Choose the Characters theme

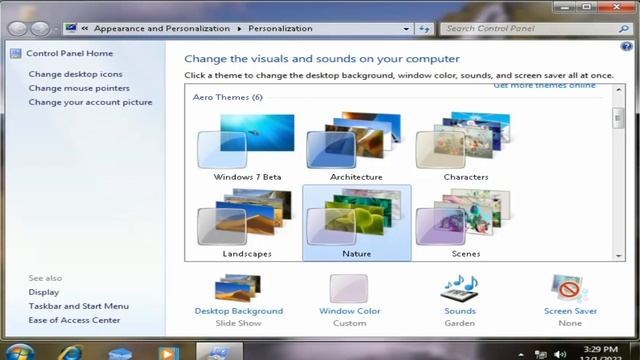point(466,147)
